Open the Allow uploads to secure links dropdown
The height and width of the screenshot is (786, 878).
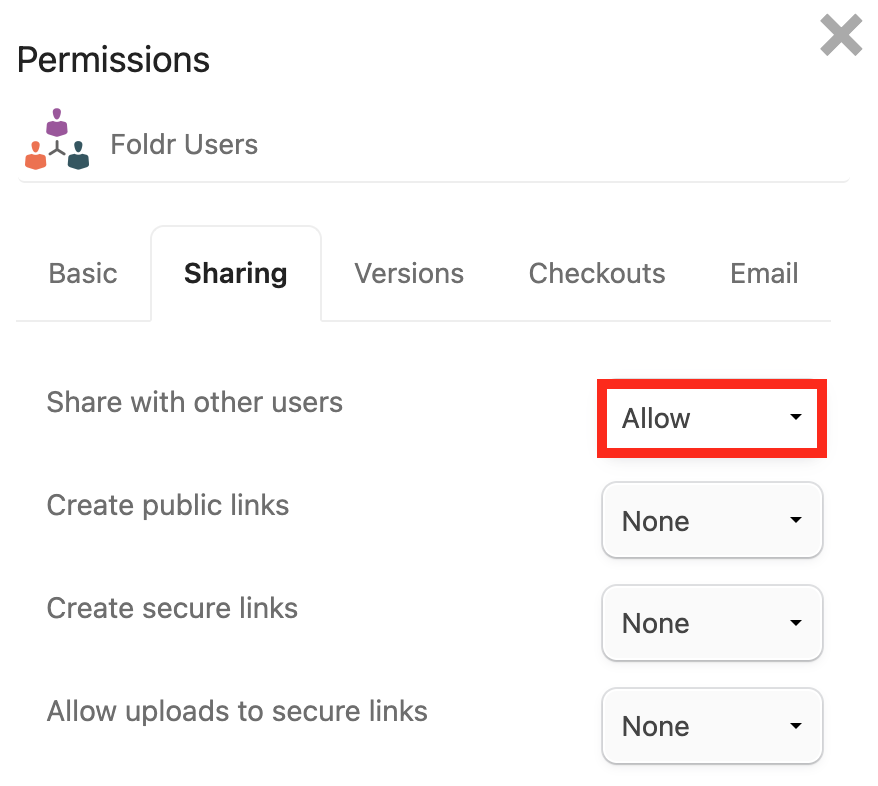tap(711, 726)
